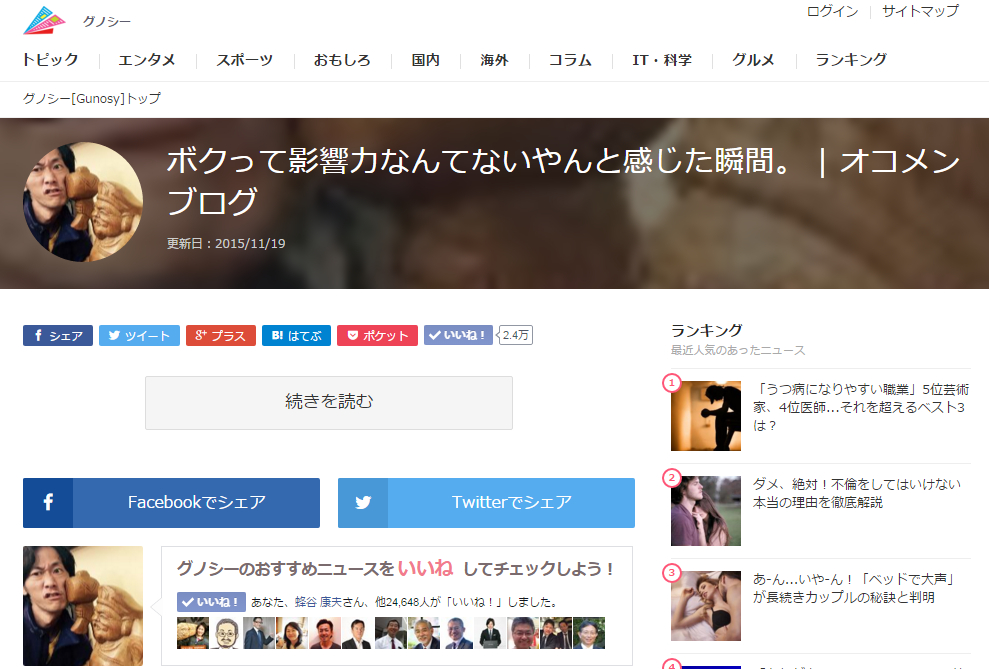
Task: Click the square author photo beside recommendation box
Action: pyautogui.click(x=83, y=605)
